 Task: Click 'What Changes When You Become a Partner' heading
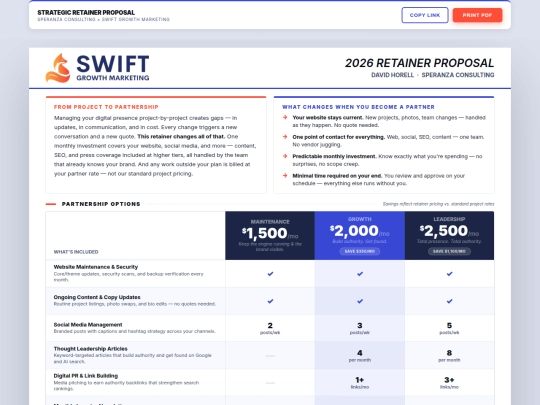tap(358, 107)
